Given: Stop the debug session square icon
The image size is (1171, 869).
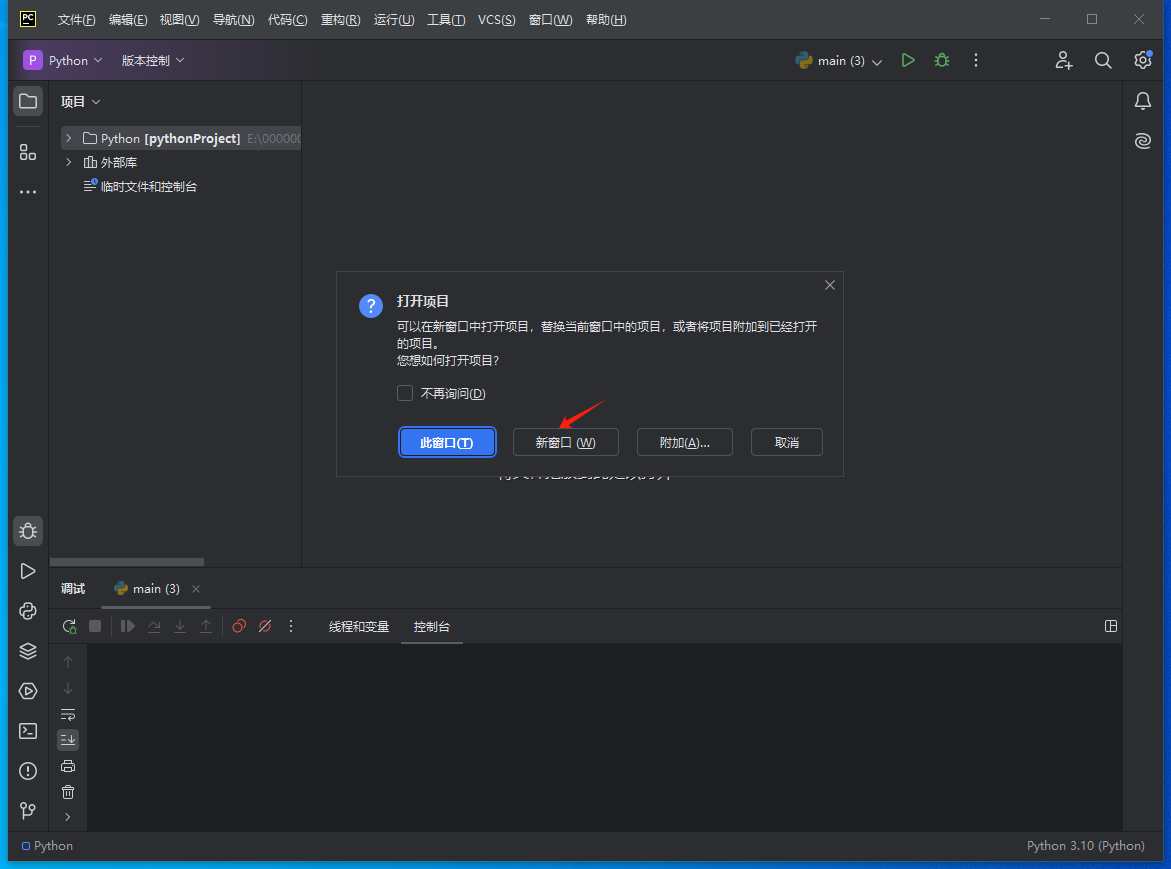Looking at the screenshot, I should pyautogui.click(x=95, y=626).
